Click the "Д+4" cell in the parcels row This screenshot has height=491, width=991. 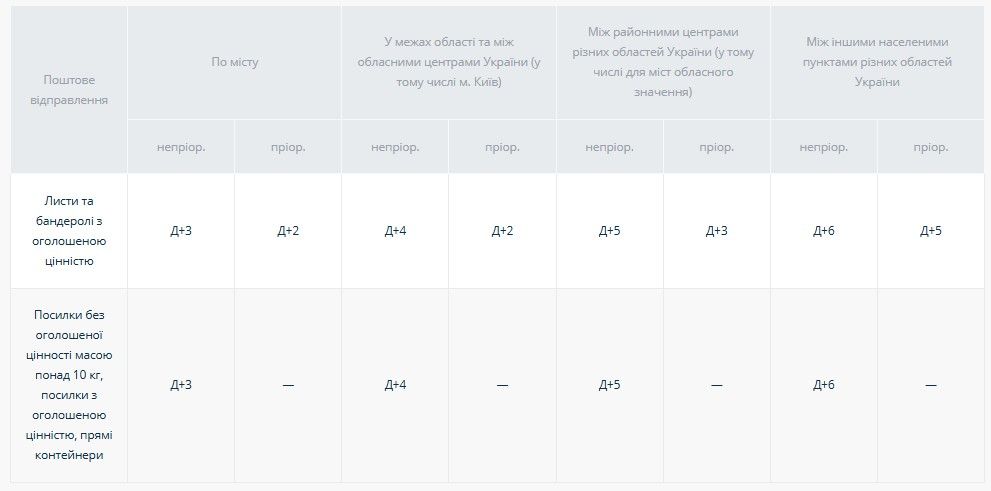[395, 385]
